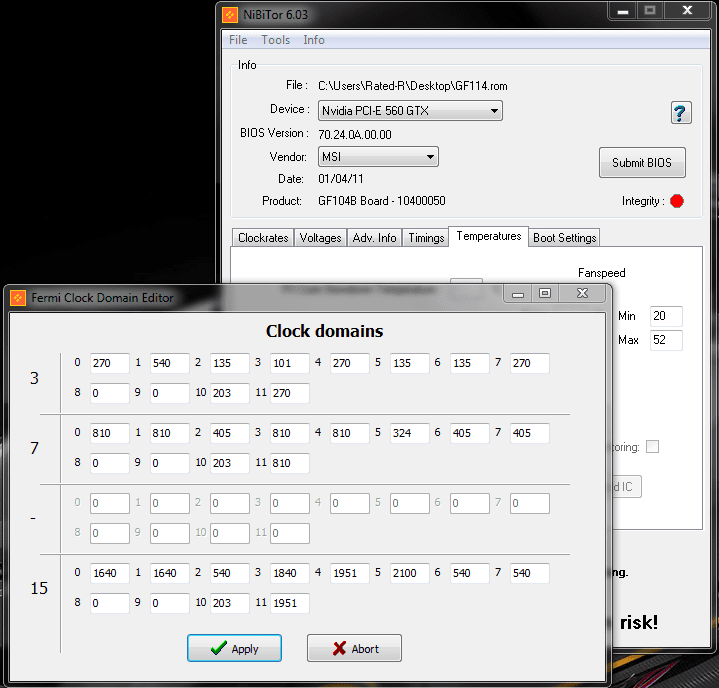Screen dimensions: 719x688
Task: Select the Temperatures tab
Action: point(489,236)
